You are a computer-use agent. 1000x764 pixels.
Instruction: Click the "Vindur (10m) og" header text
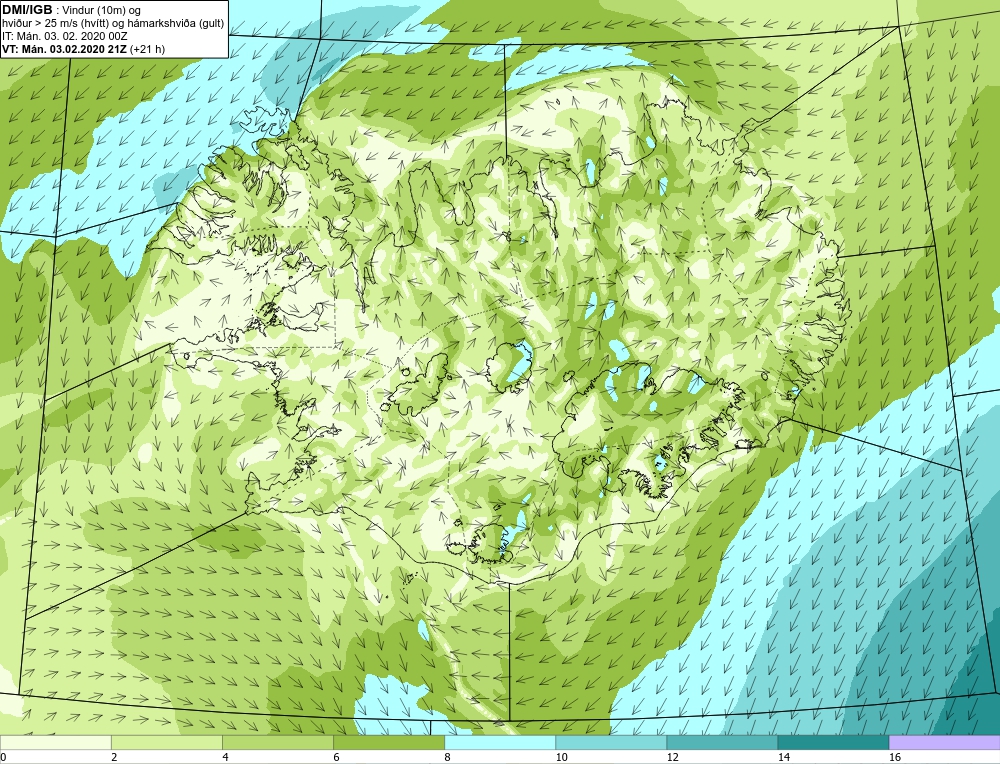pos(103,10)
